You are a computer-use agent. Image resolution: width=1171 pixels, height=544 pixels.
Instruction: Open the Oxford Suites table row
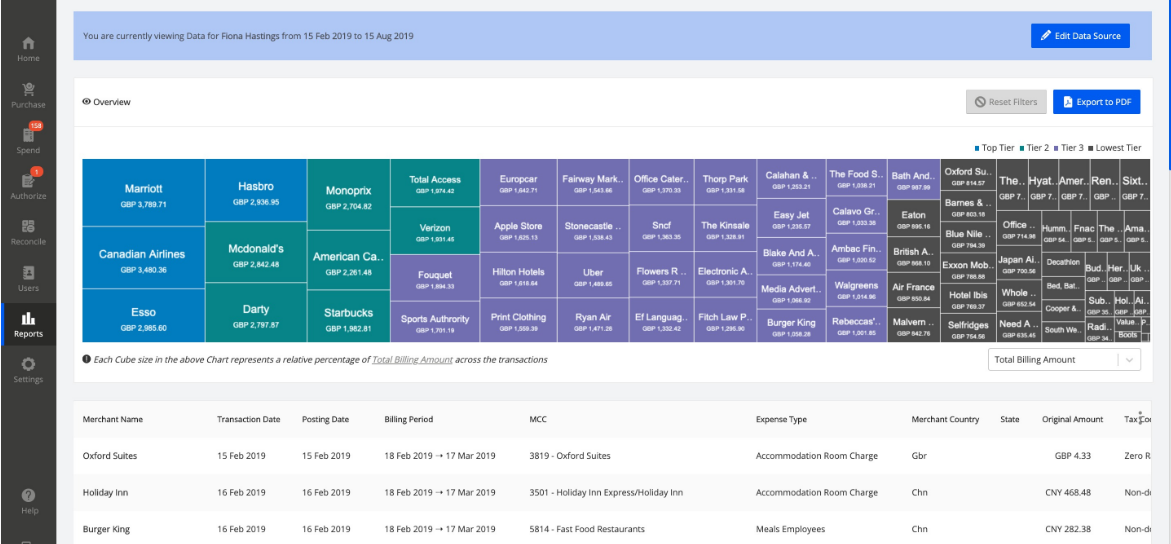pos(612,456)
